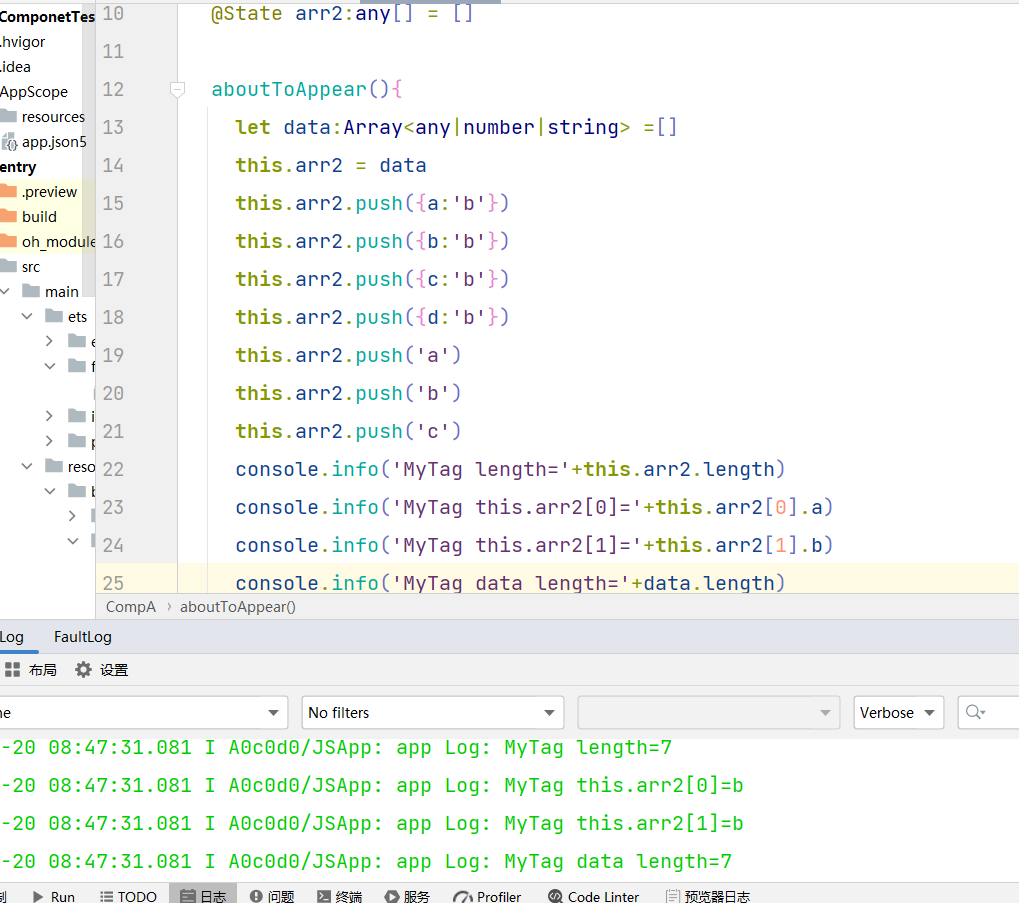Click the 布局 layout button label
1019x903 pixels.
43,670
